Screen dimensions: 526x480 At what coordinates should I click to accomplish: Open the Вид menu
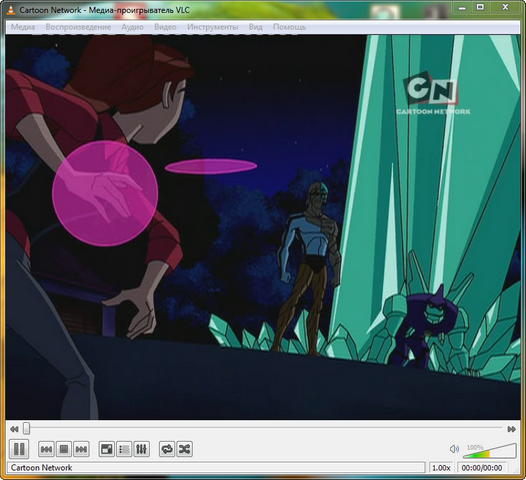tap(256, 27)
